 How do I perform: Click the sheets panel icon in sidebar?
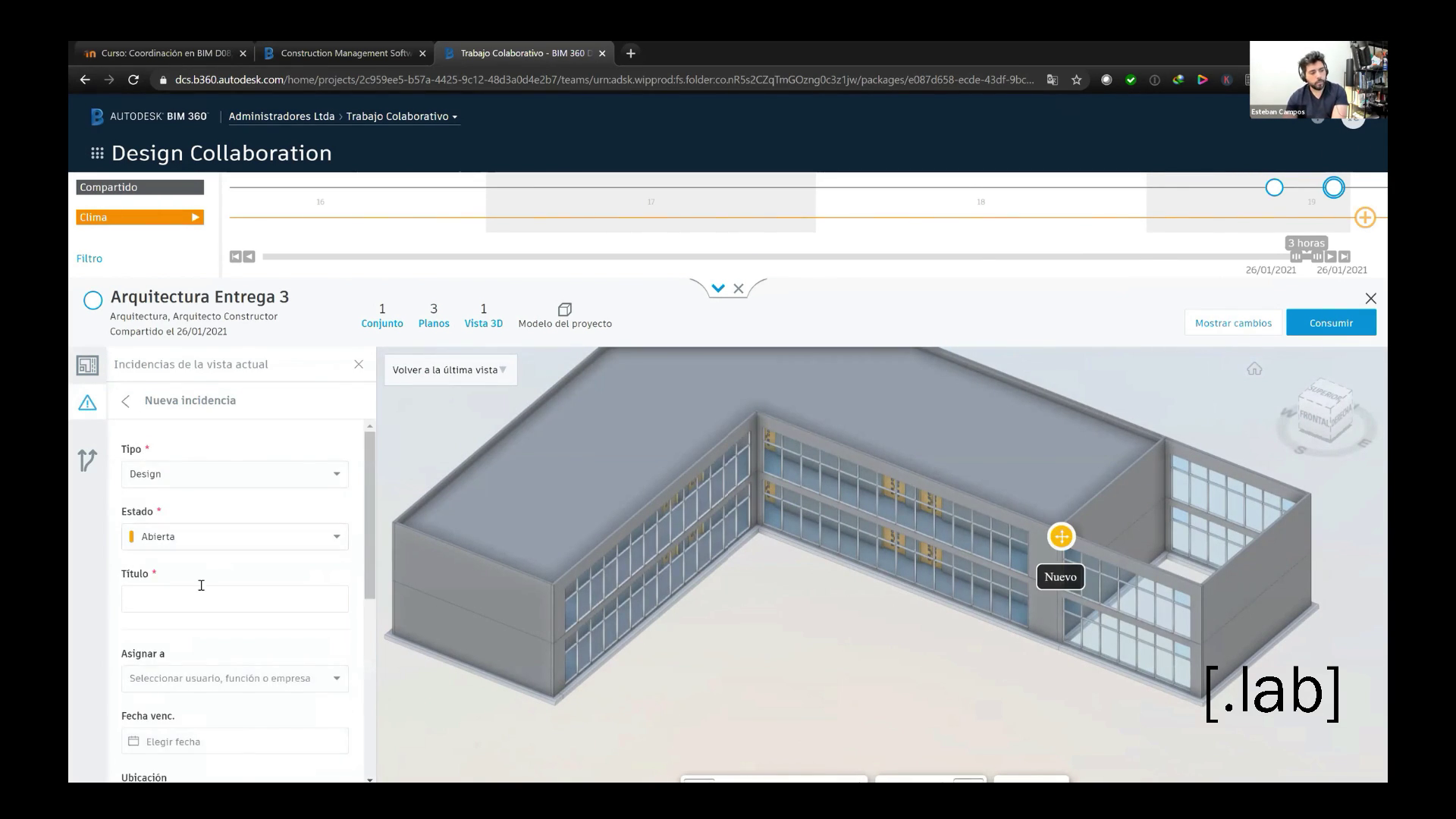click(x=87, y=366)
